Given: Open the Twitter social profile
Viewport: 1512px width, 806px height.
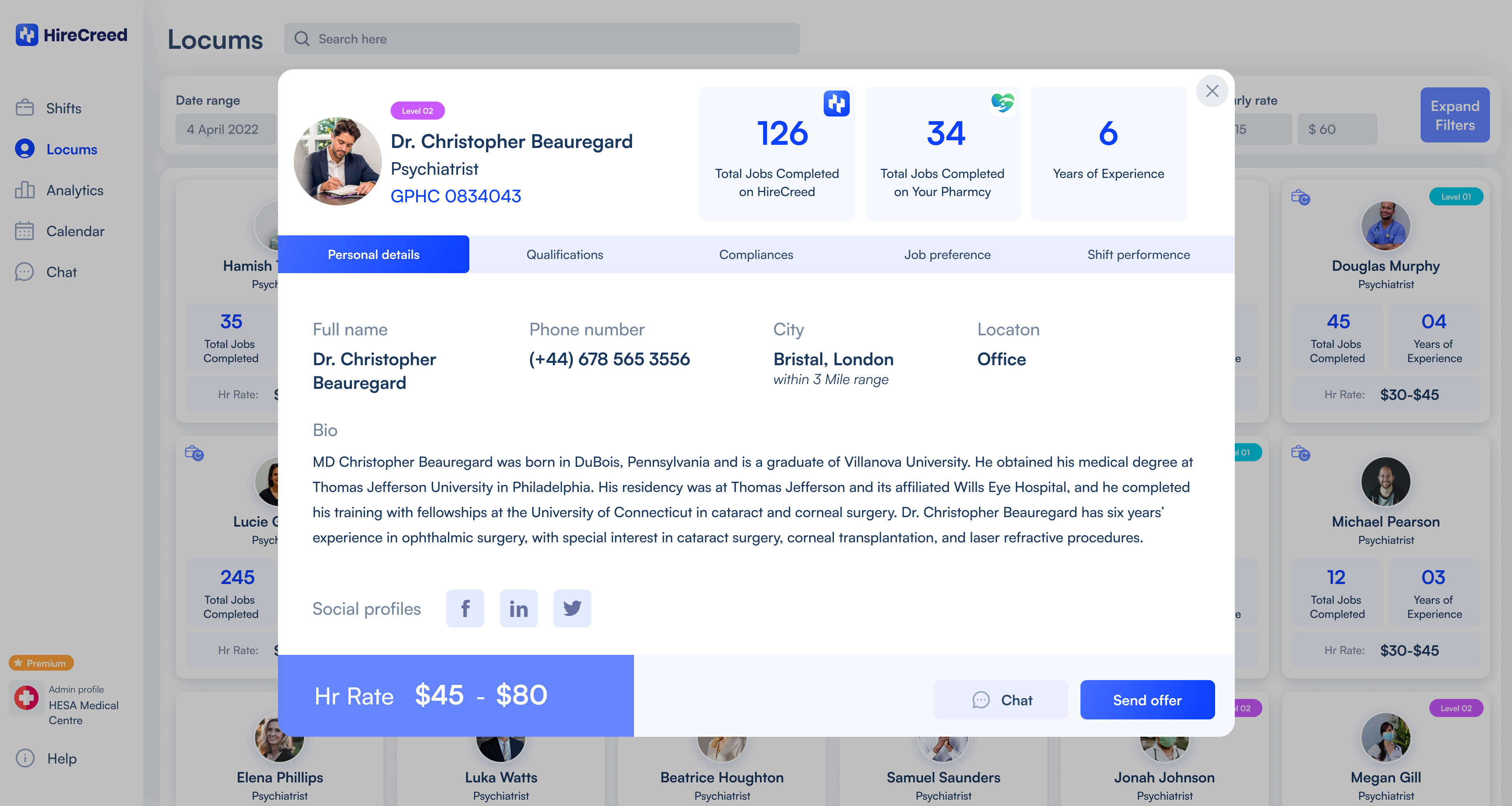Looking at the screenshot, I should [x=572, y=608].
